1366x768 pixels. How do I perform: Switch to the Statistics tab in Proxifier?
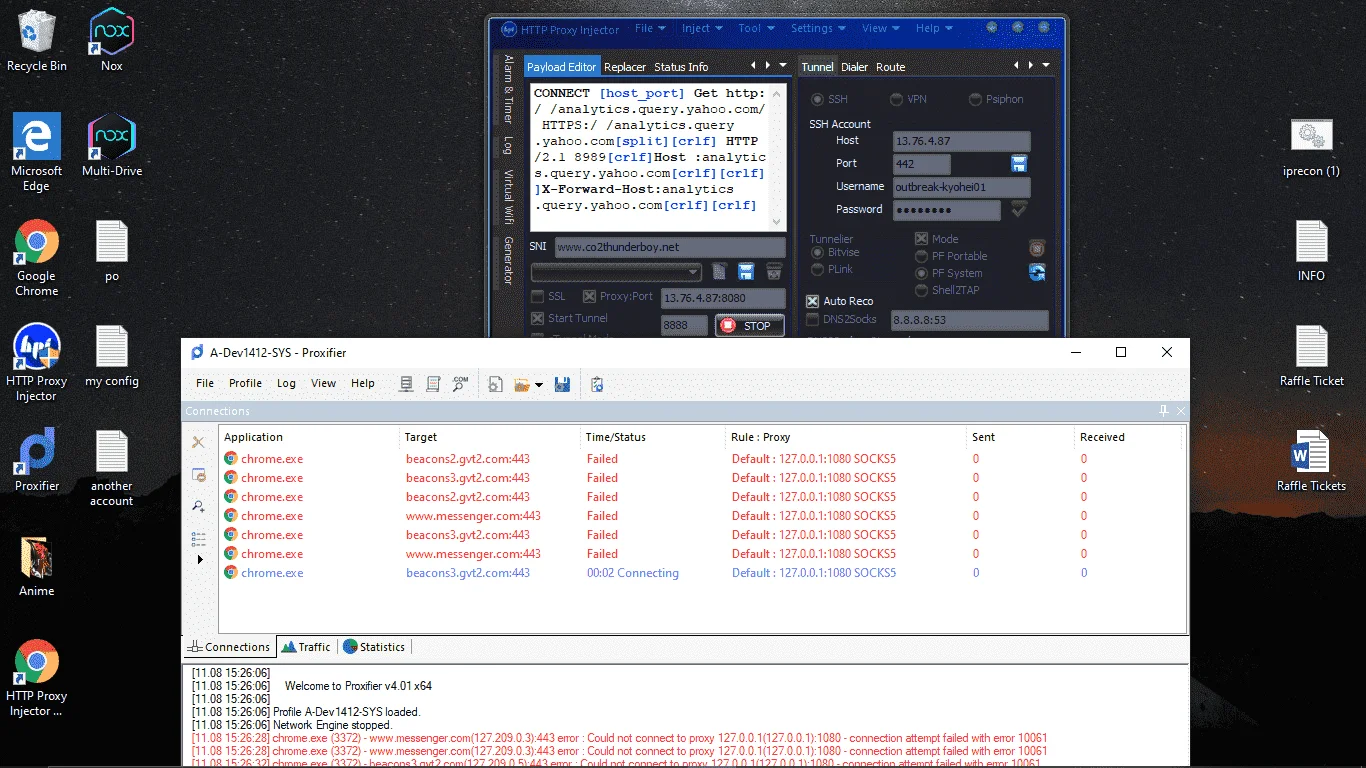coord(374,647)
